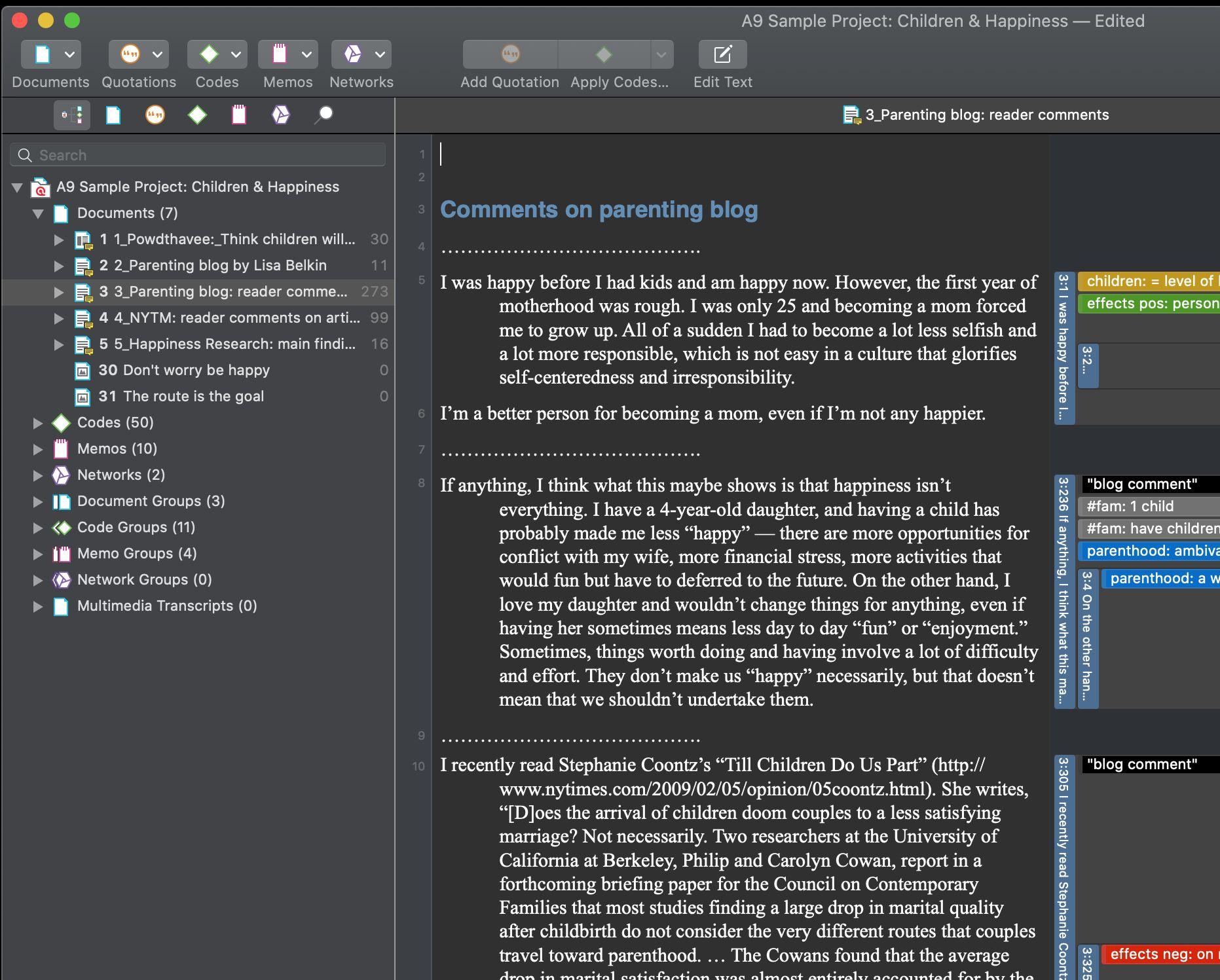This screenshot has height=980, width=1220.
Task: Click the Apply Codes button
Action: (604, 54)
